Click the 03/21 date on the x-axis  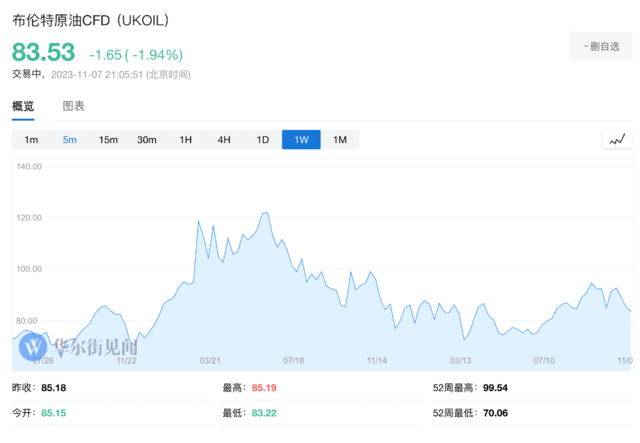(210, 359)
